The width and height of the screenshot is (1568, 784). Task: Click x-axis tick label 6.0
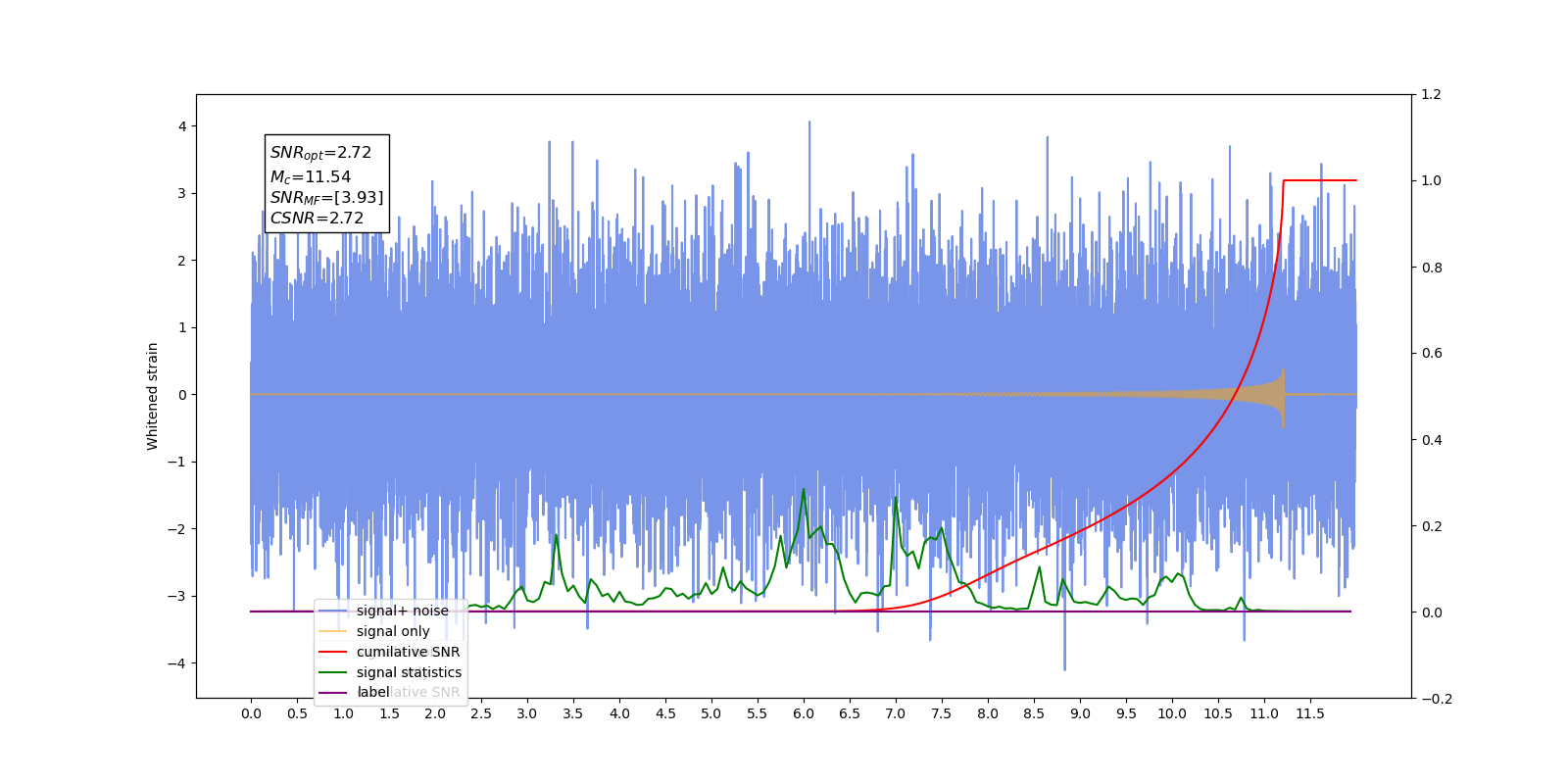[804, 713]
